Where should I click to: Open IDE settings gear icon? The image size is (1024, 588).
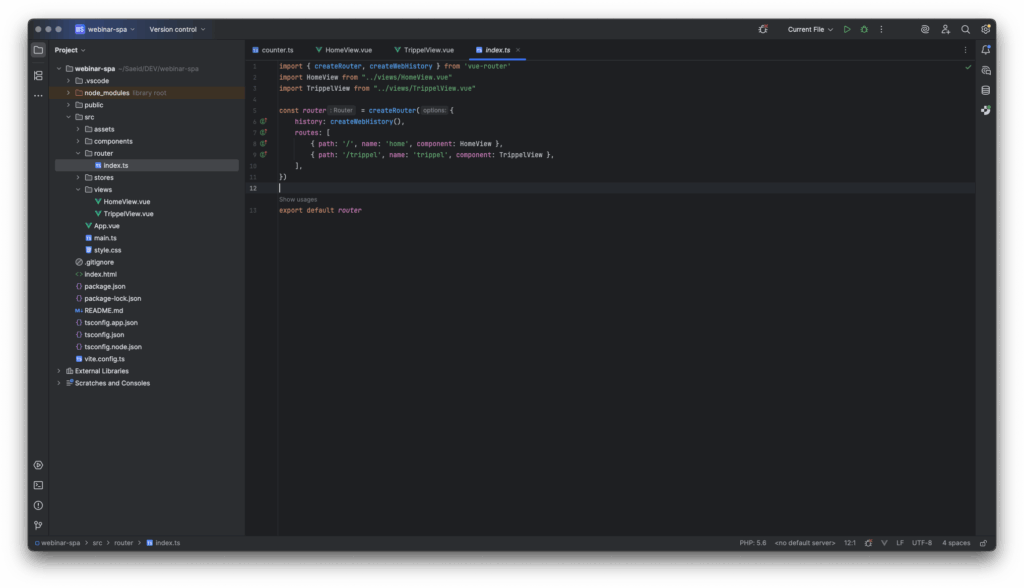[986, 30]
